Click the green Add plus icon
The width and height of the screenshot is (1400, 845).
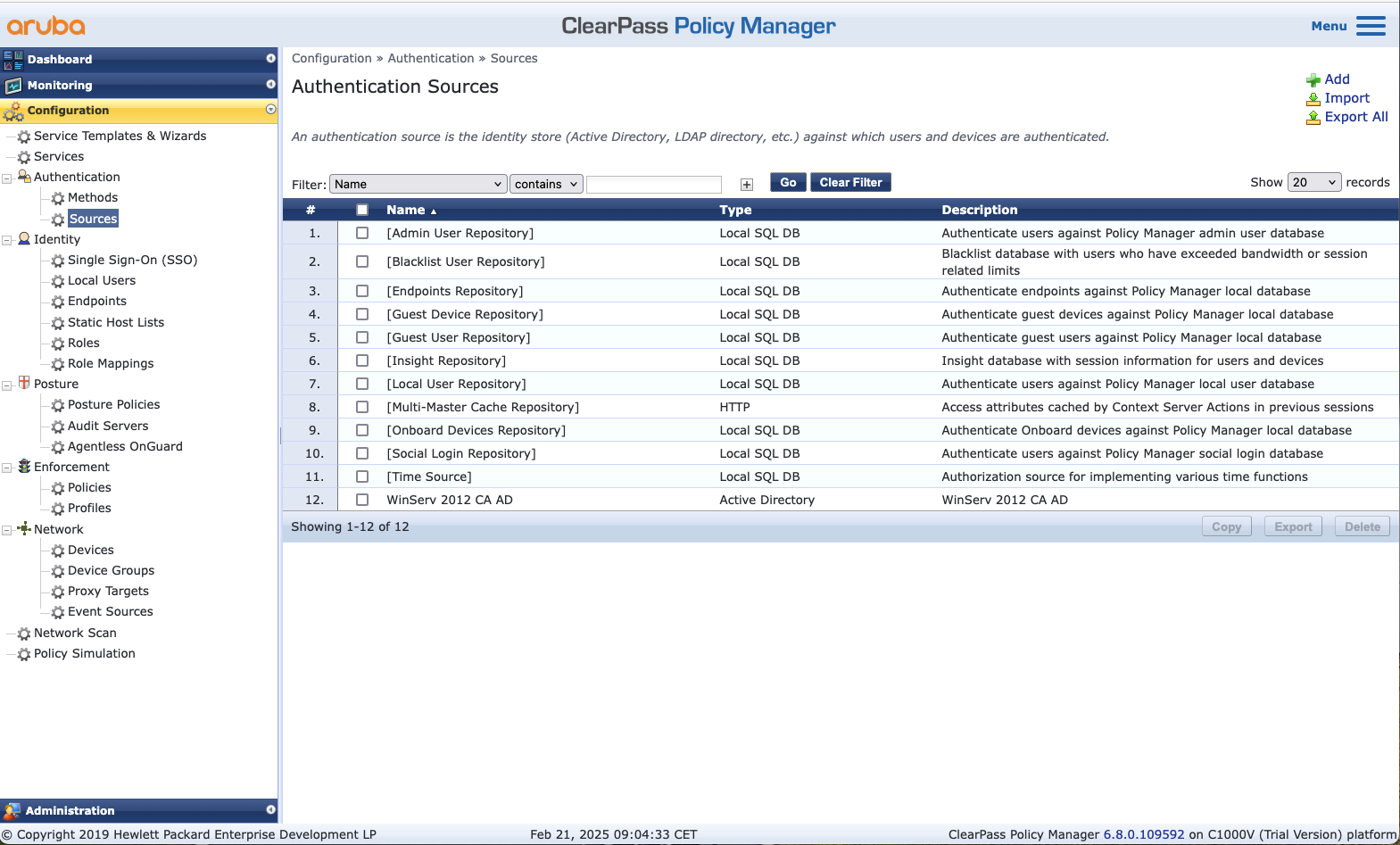tap(1313, 80)
